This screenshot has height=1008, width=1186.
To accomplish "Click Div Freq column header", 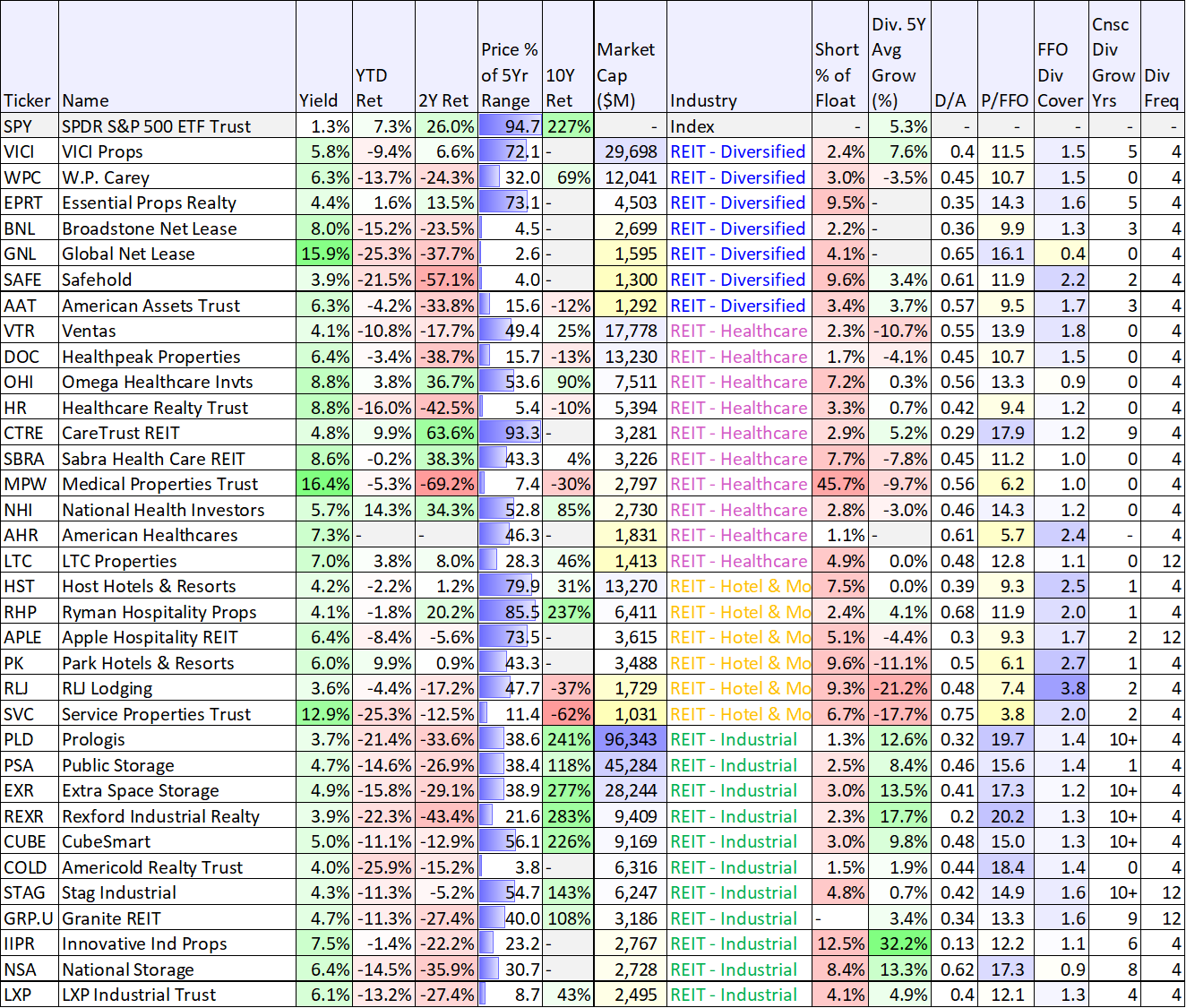I will 1163,56.
